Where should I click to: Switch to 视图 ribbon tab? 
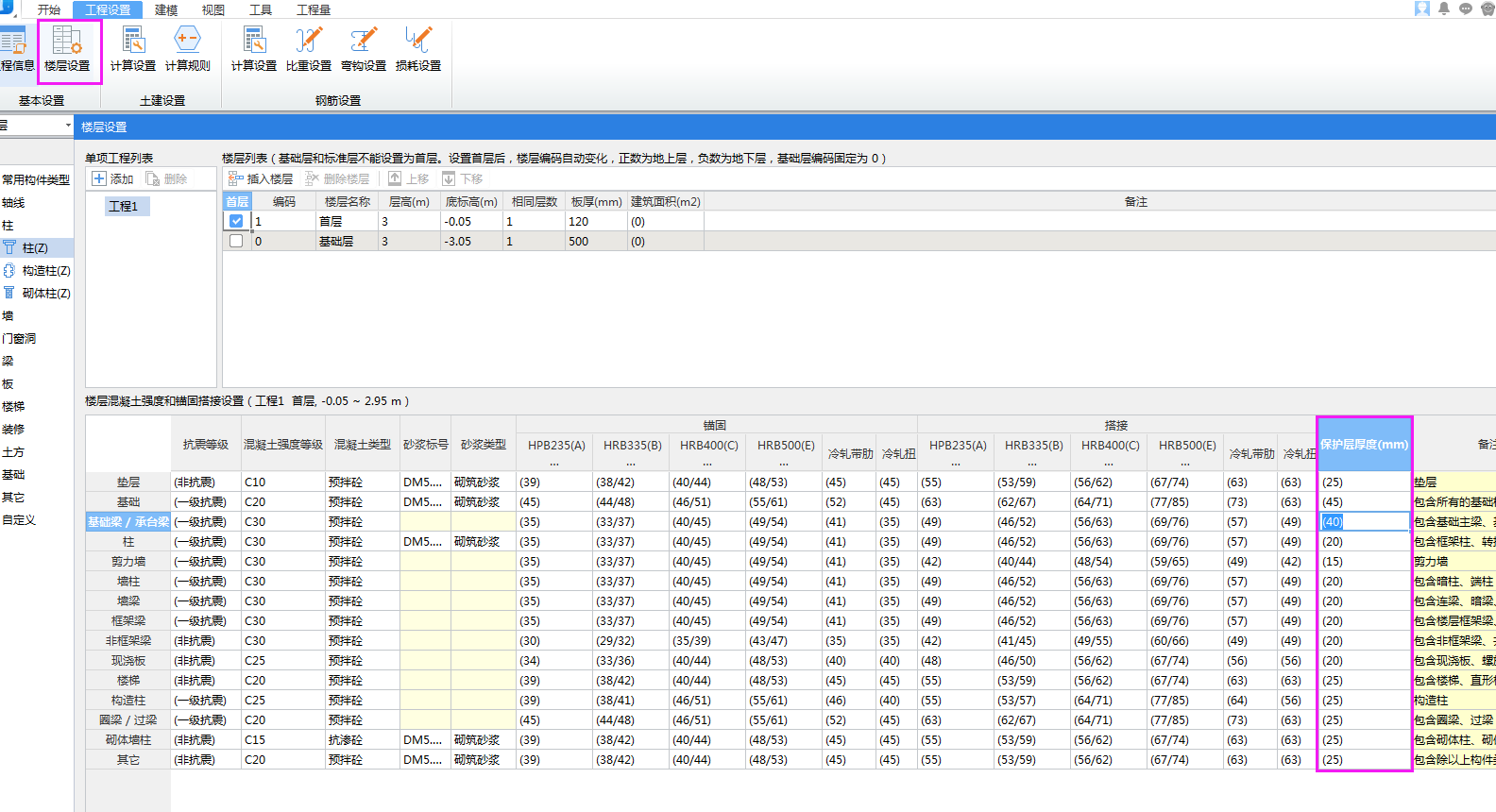(213, 9)
